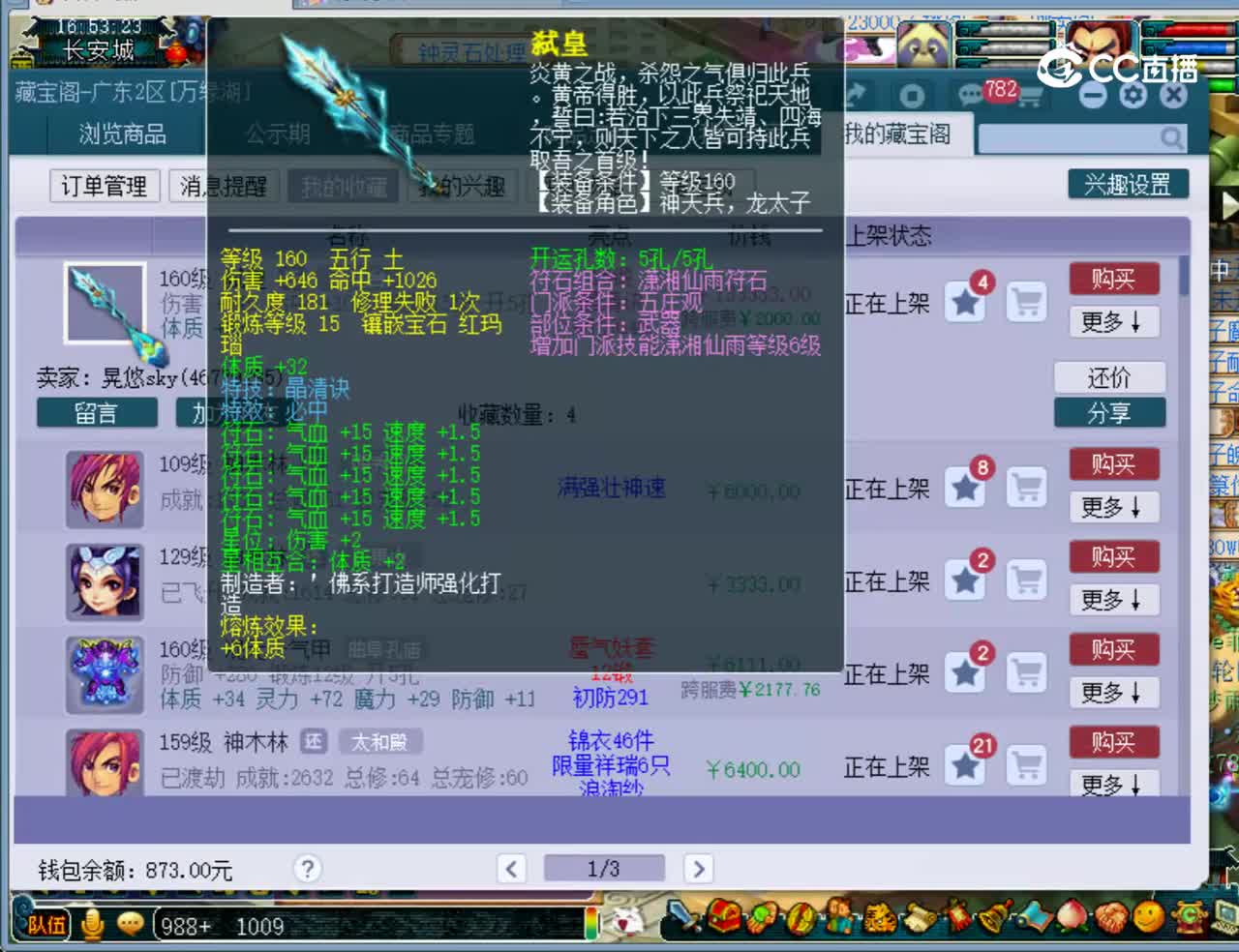The width and height of the screenshot is (1239, 952).
Task: Open the 159级 神木林 character portrait
Action: [x=105, y=762]
